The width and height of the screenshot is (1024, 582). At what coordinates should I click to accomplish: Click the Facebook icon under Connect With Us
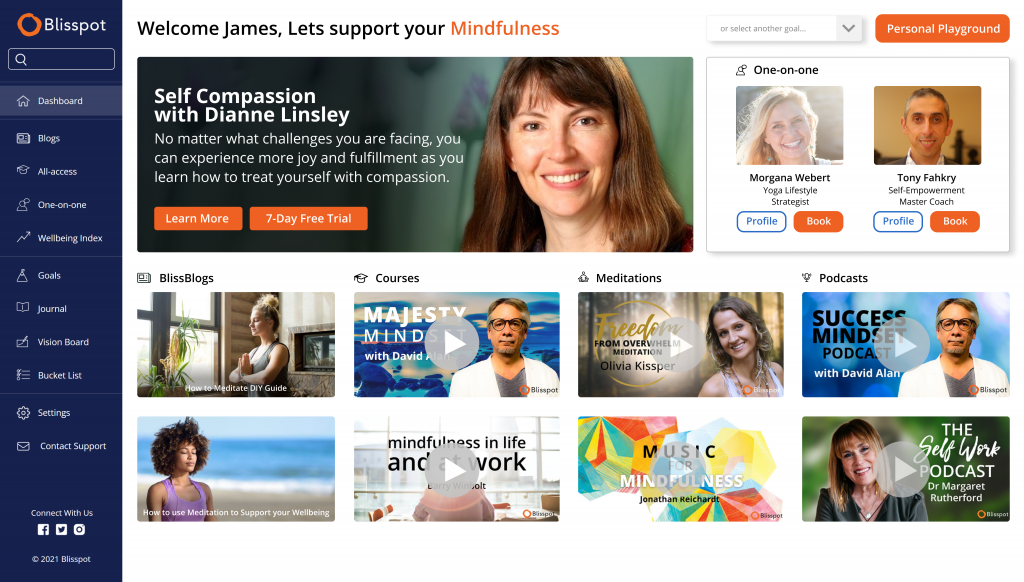(43, 530)
